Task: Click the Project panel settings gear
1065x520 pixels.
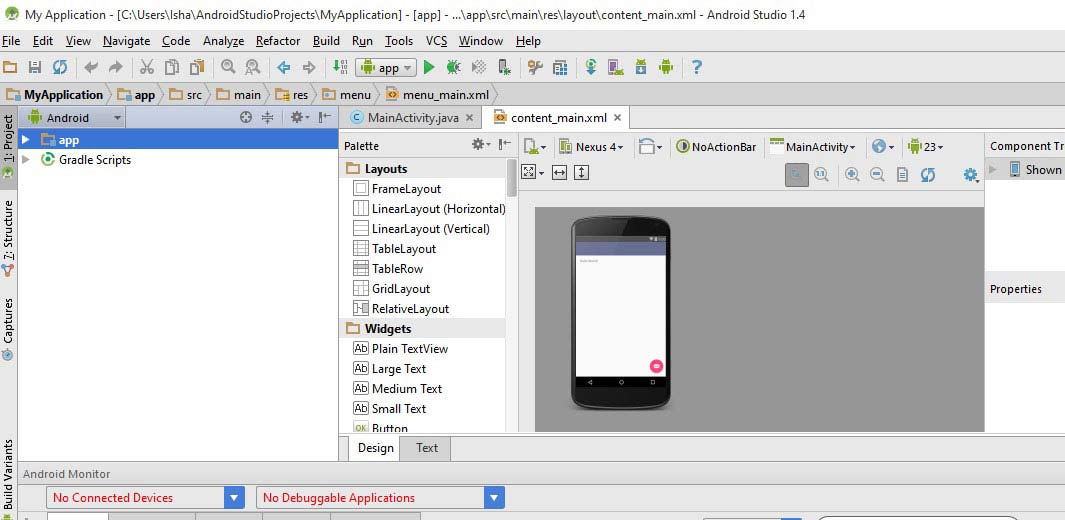Action: [x=299, y=117]
